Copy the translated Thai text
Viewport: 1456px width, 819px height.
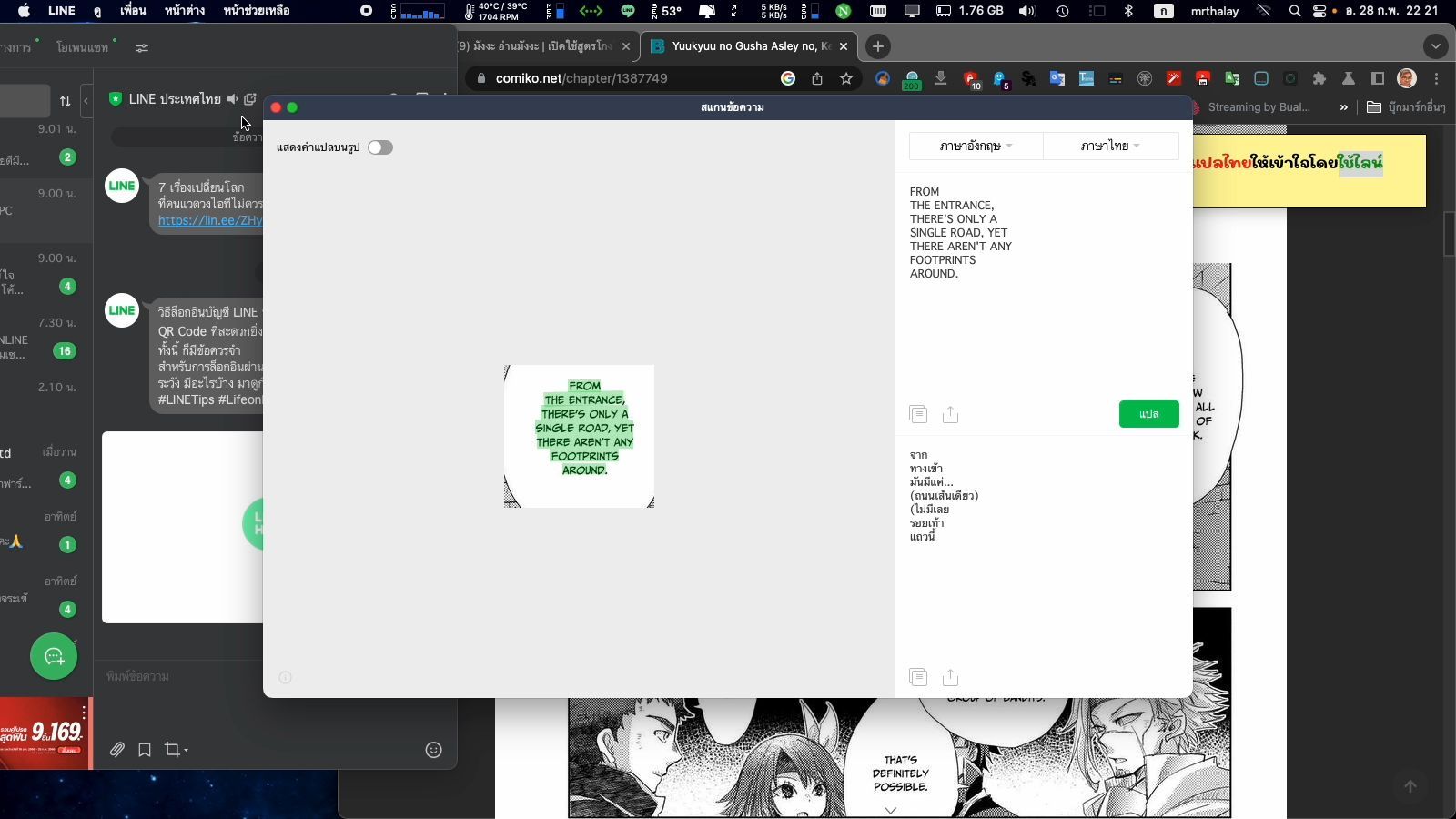pyautogui.click(x=918, y=677)
